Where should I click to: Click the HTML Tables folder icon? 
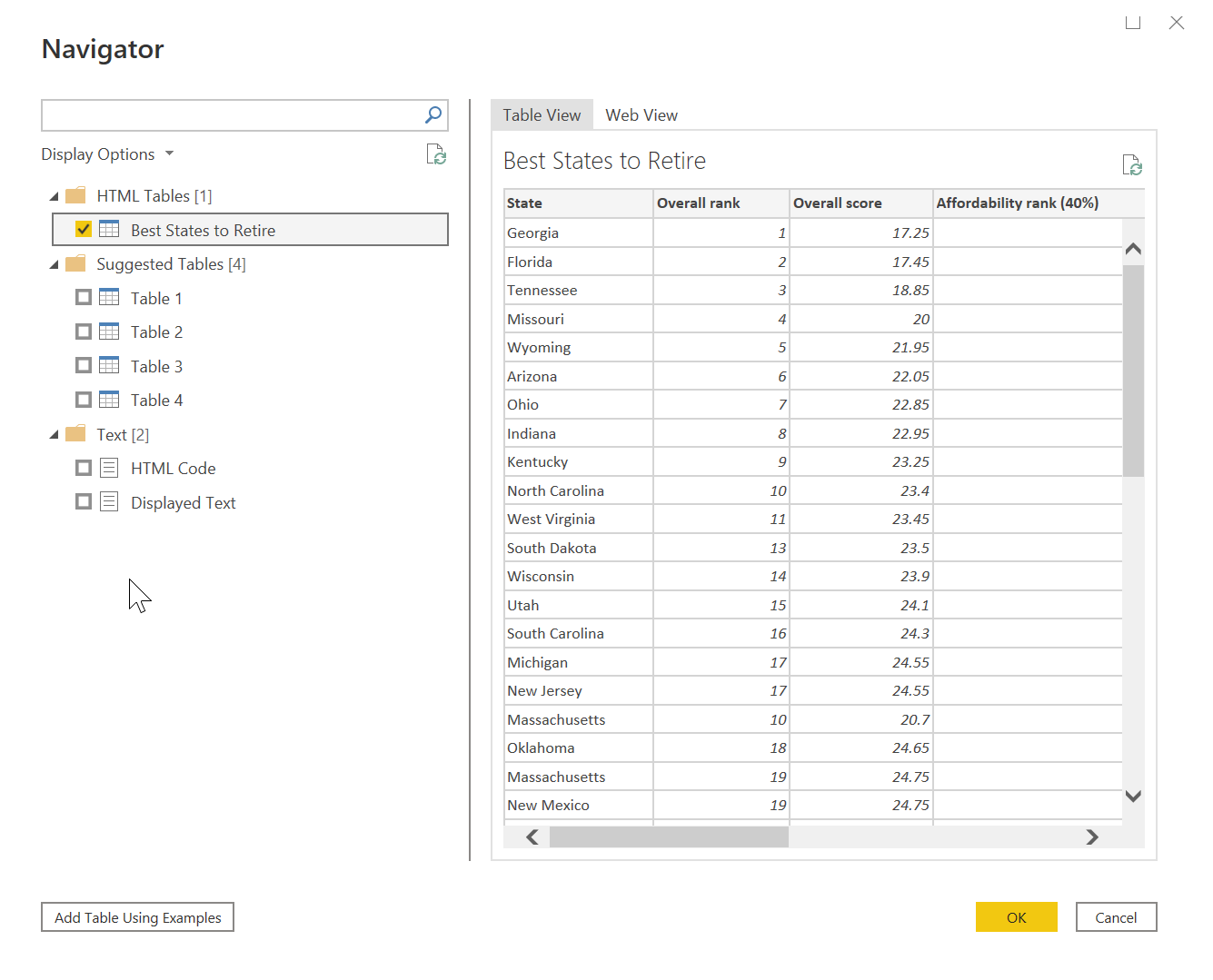tap(75, 195)
